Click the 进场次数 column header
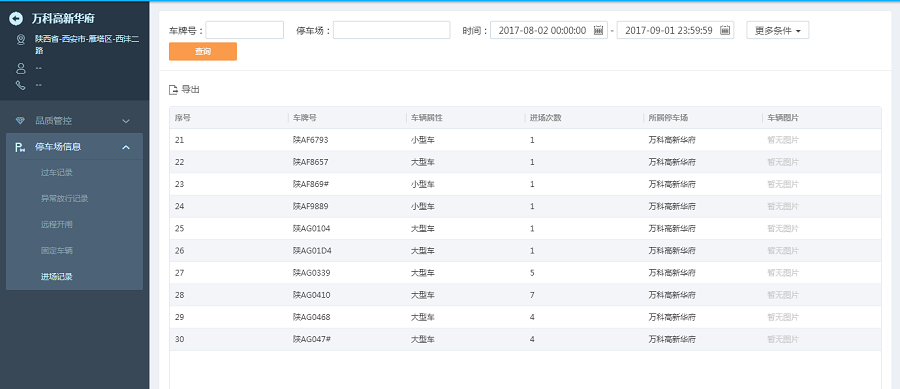 pyautogui.click(x=545, y=118)
